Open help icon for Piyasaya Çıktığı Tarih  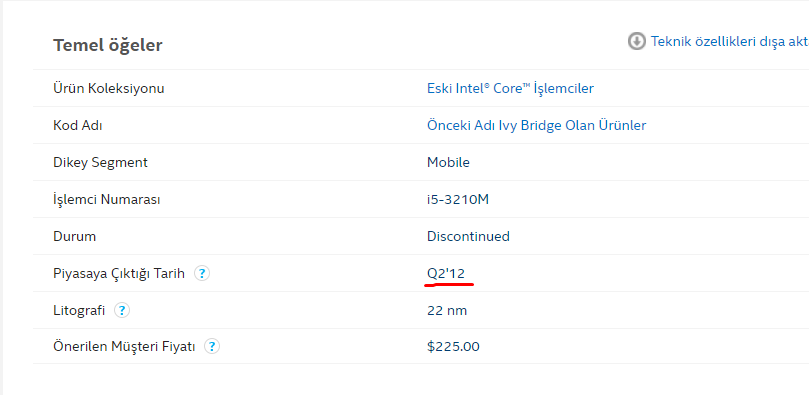tap(202, 273)
